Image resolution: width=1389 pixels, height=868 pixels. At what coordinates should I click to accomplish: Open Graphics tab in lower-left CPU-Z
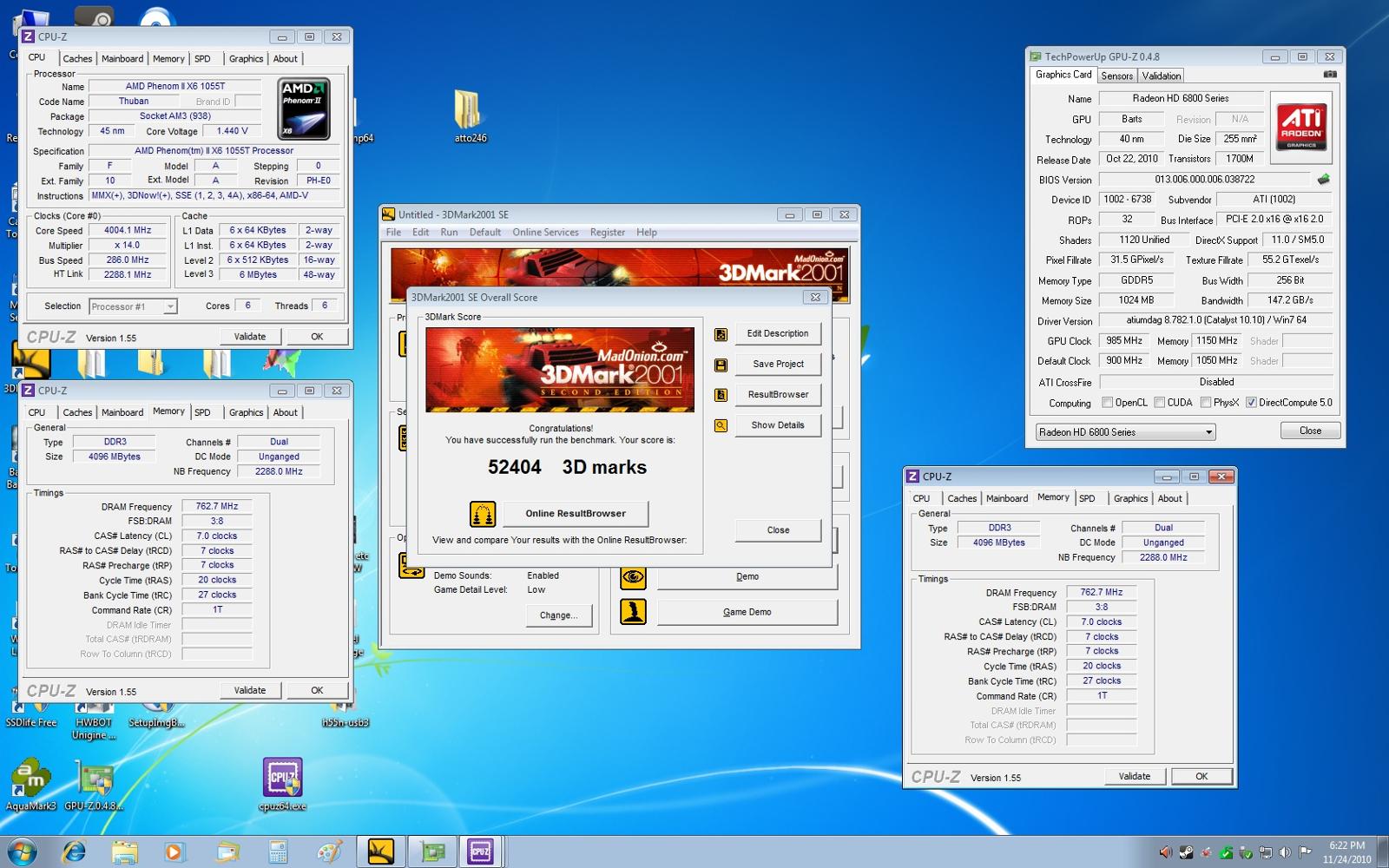(x=246, y=413)
